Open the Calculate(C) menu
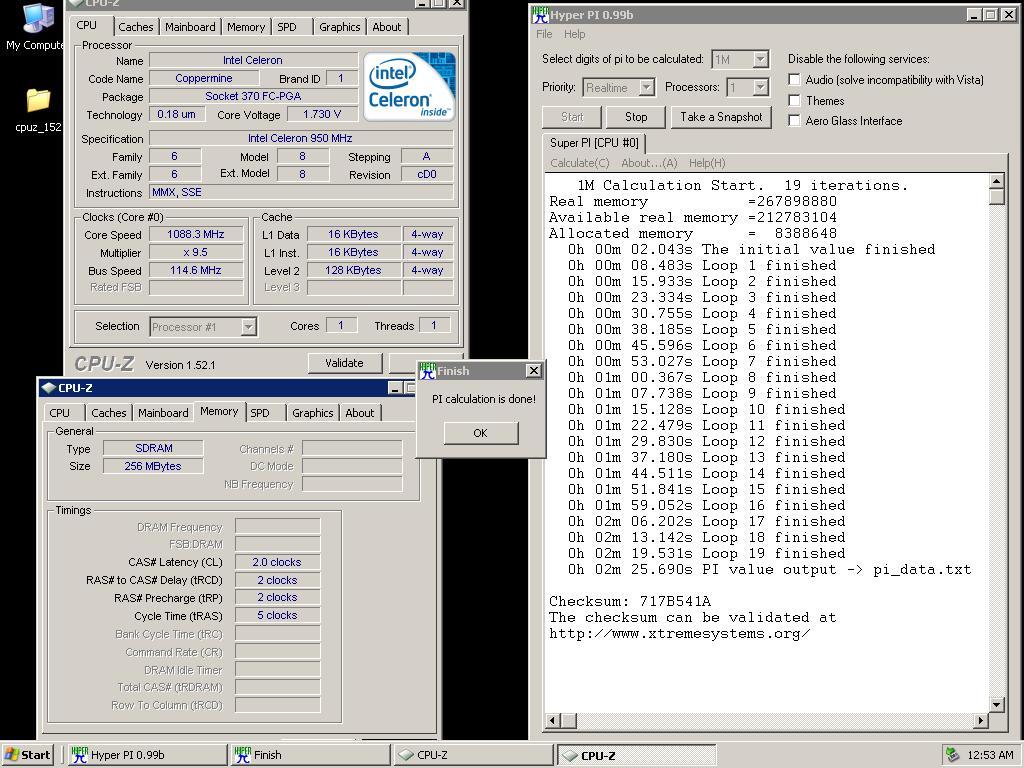 point(579,163)
